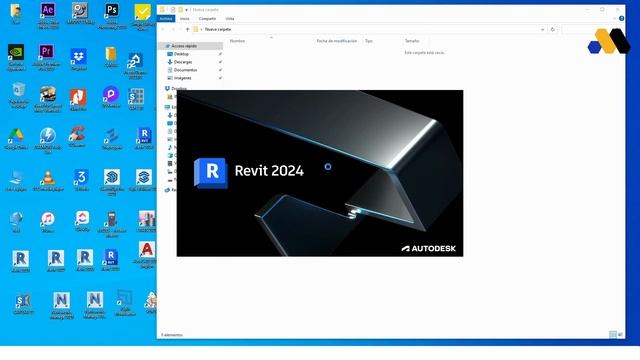Image resolution: width=640 pixels, height=360 pixels.
Task: Sort by the Nombre column header
Action: (238, 41)
